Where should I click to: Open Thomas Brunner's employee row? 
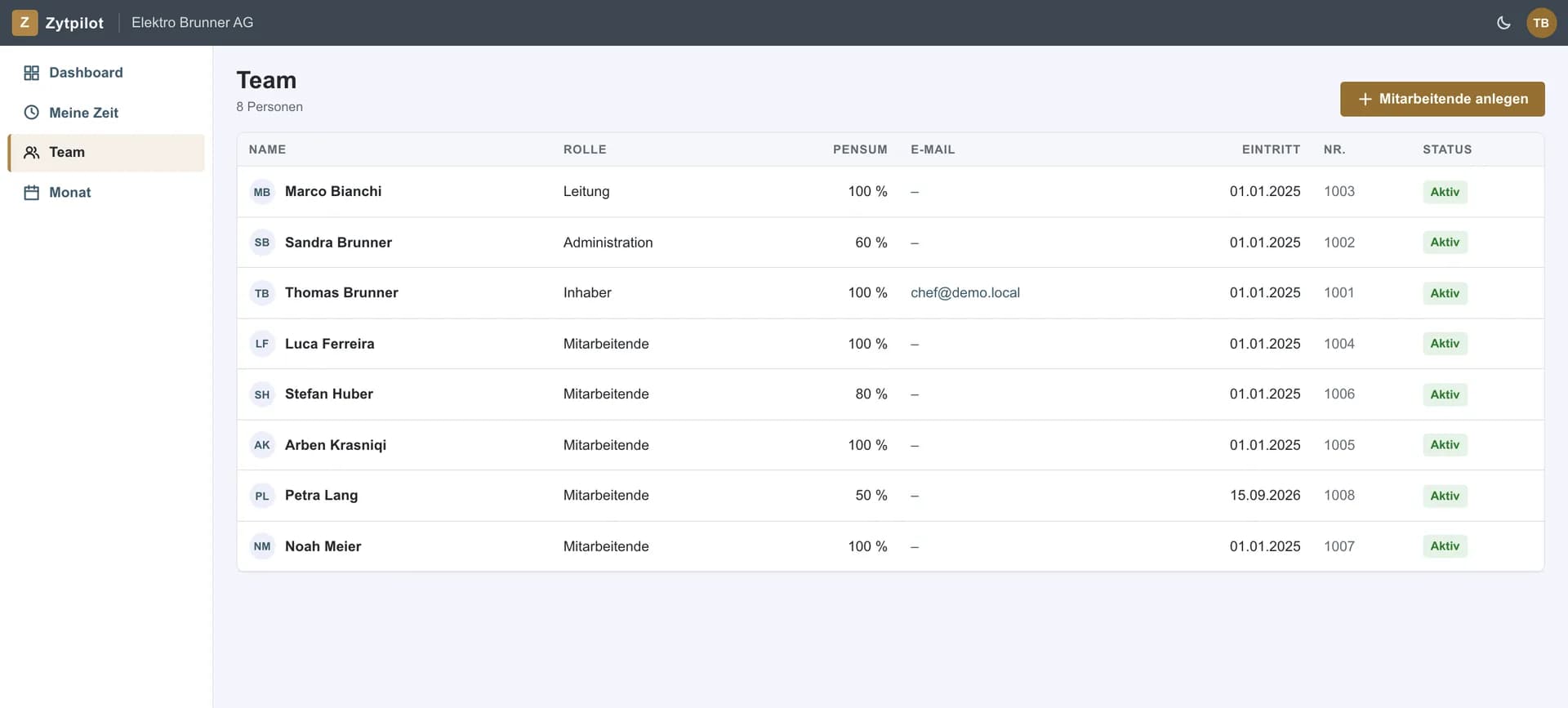[890, 293]
